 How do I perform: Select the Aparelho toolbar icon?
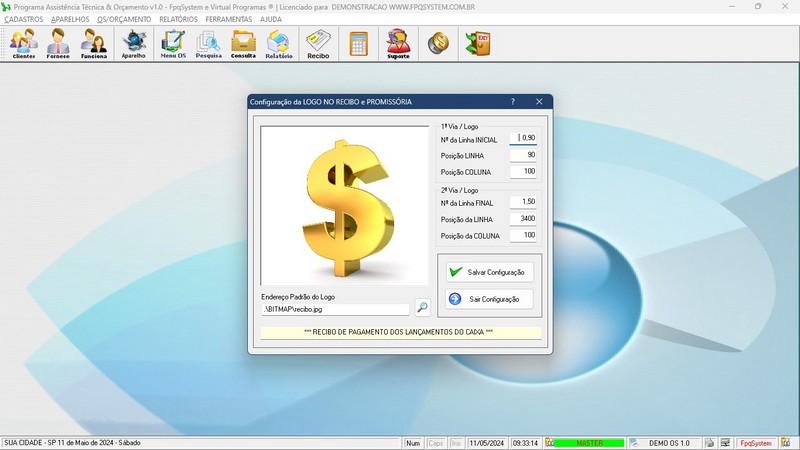point(134,44)
